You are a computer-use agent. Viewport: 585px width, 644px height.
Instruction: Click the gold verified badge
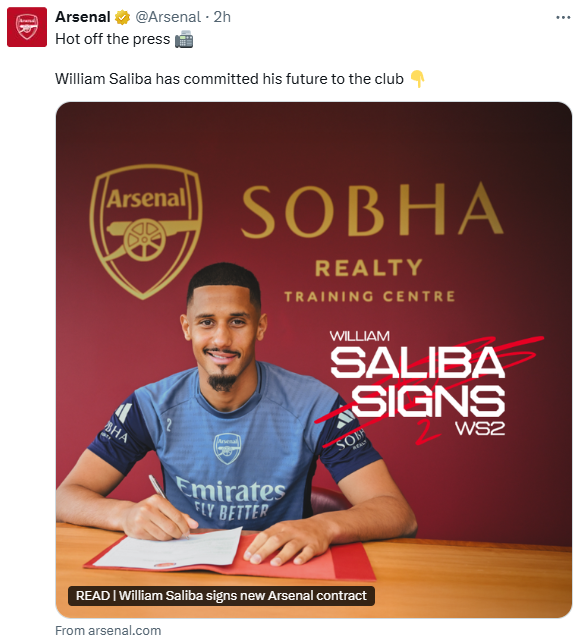click(122, 17)
